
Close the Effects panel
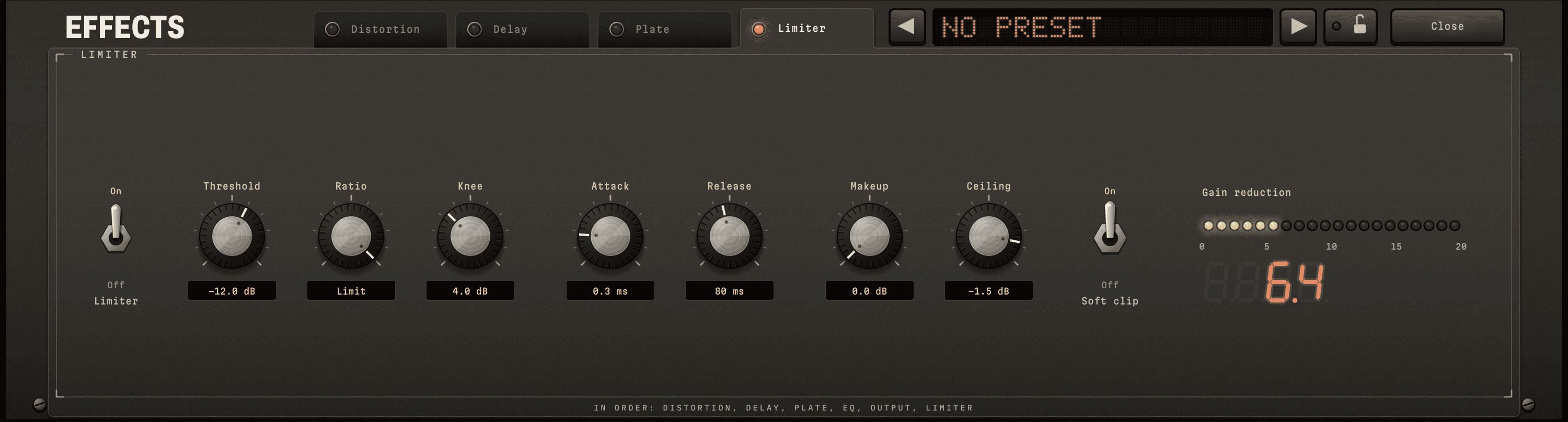(1447, 27)
